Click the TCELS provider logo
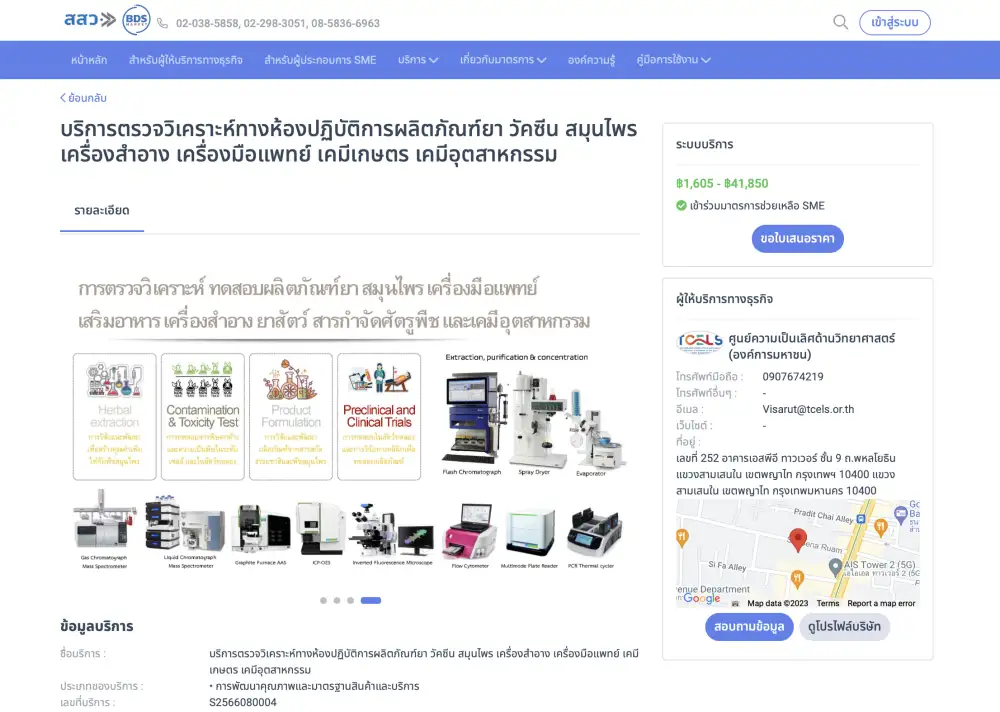1000x712 pixels. [x=700, y=343]
